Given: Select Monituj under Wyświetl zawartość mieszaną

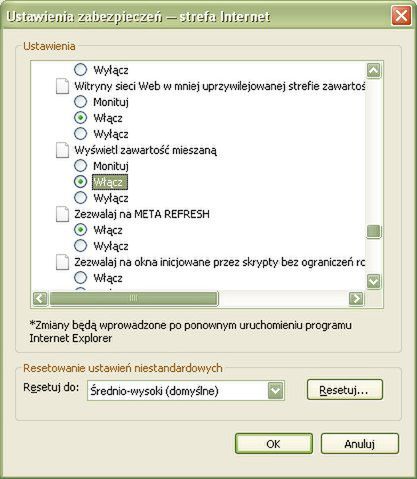Looking at the screenshot, I should pos(80,166).
